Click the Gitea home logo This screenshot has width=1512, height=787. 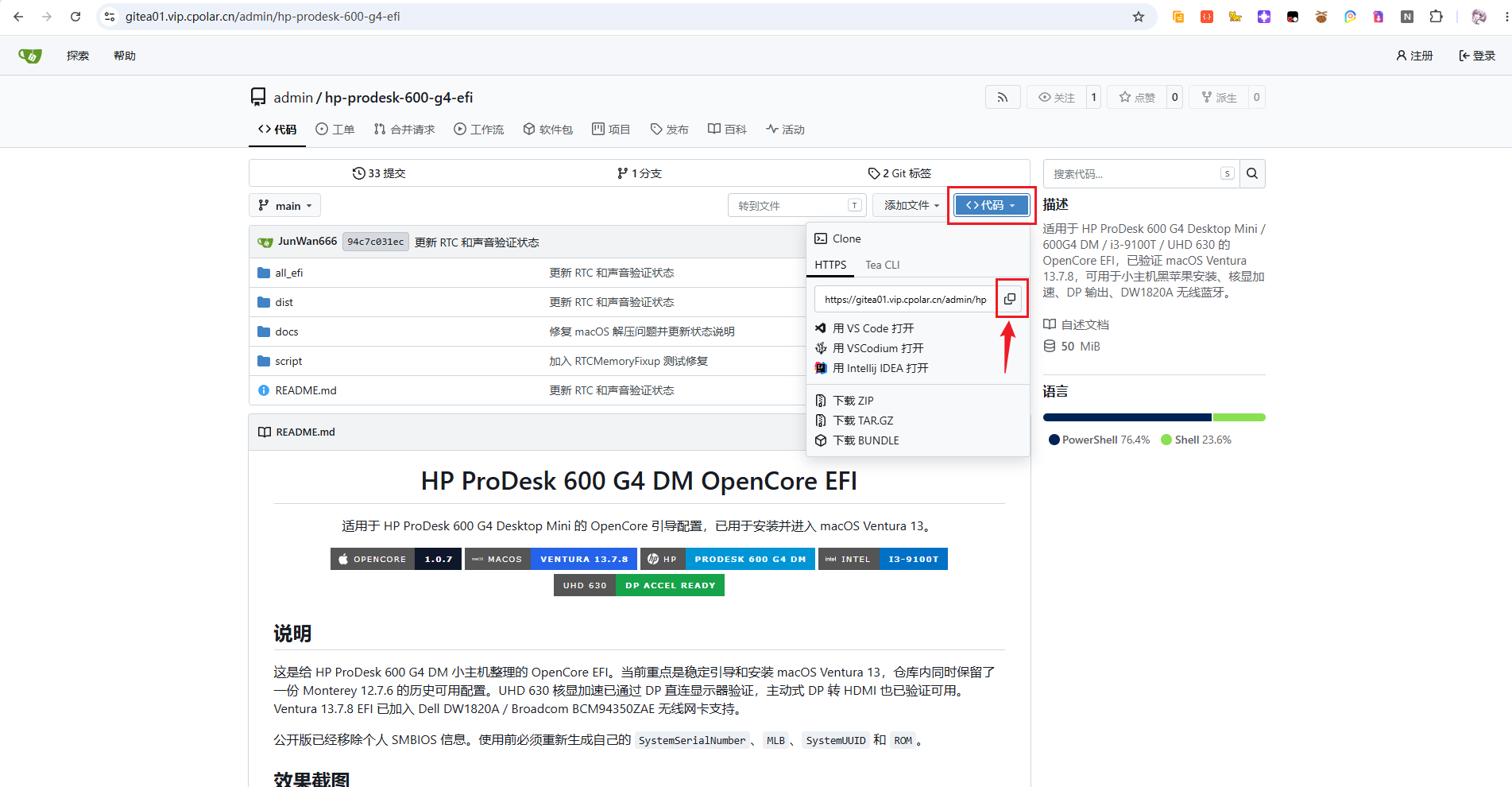point(30,56)
